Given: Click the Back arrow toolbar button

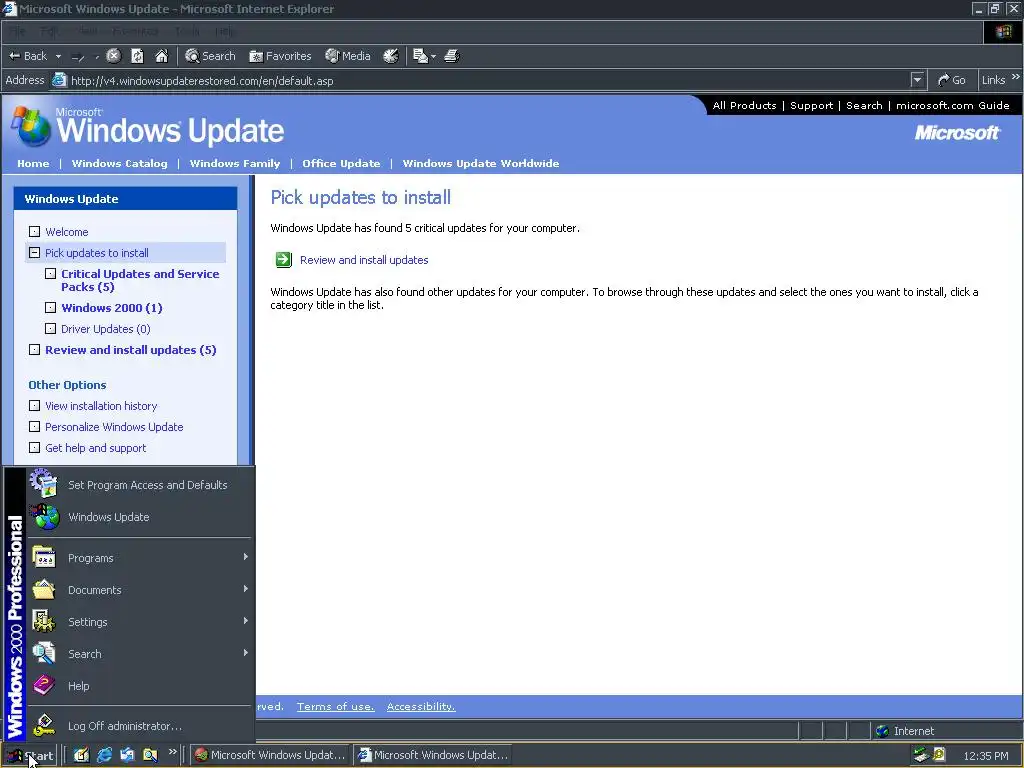Looking at the screenshot, I should point(27,56).
